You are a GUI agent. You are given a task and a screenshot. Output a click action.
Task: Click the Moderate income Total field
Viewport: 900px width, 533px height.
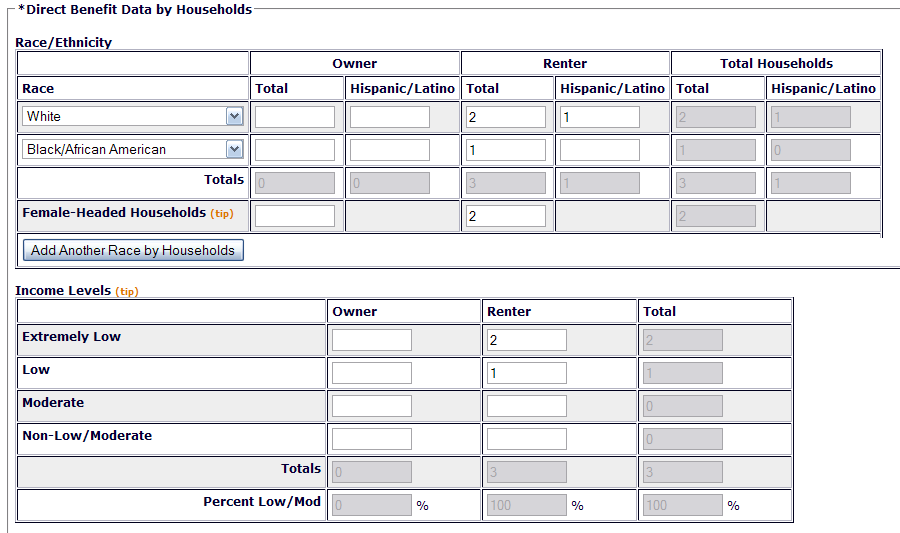point(683,406)
